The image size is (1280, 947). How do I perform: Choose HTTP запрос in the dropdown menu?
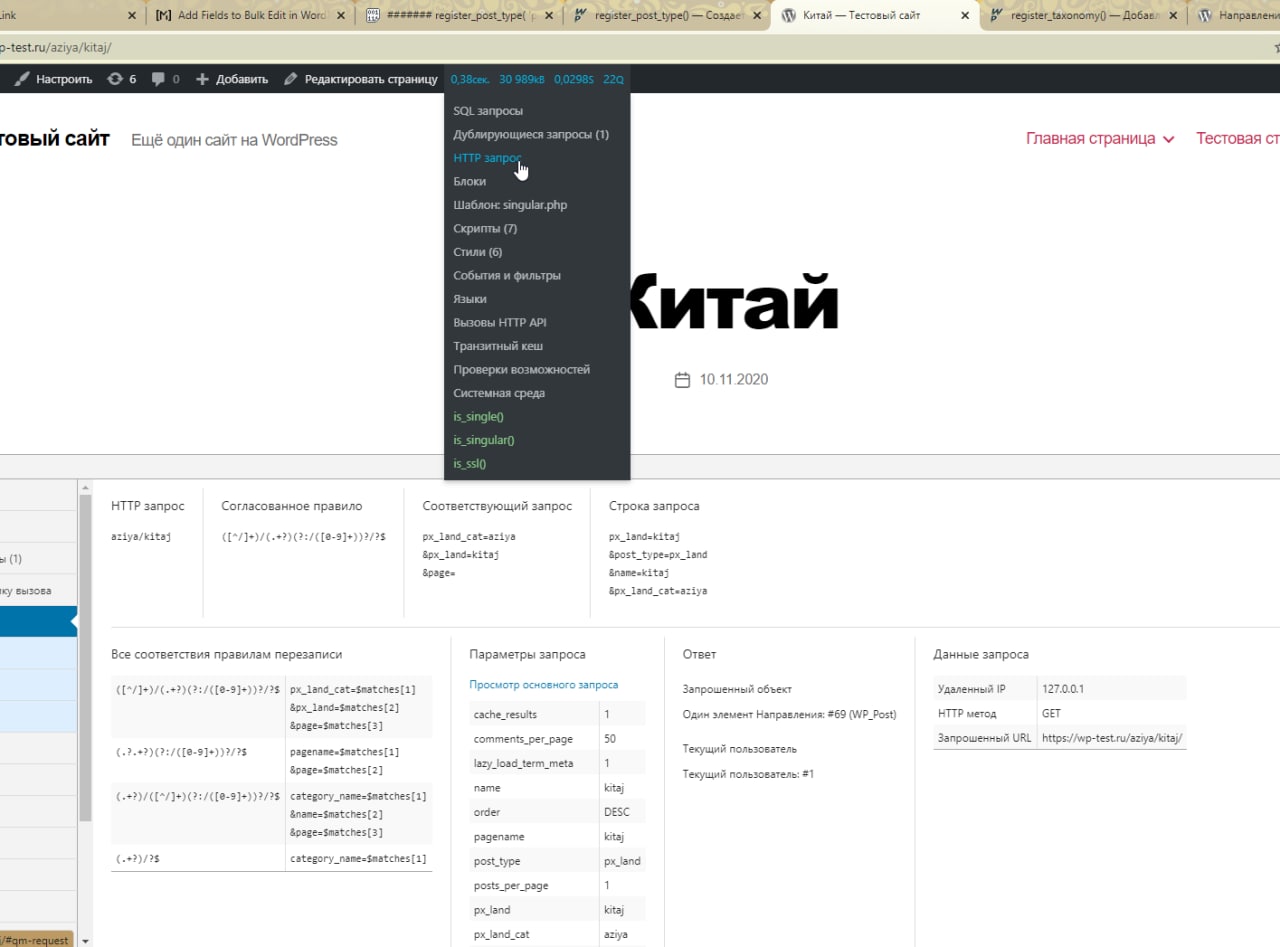coord(487,158)
